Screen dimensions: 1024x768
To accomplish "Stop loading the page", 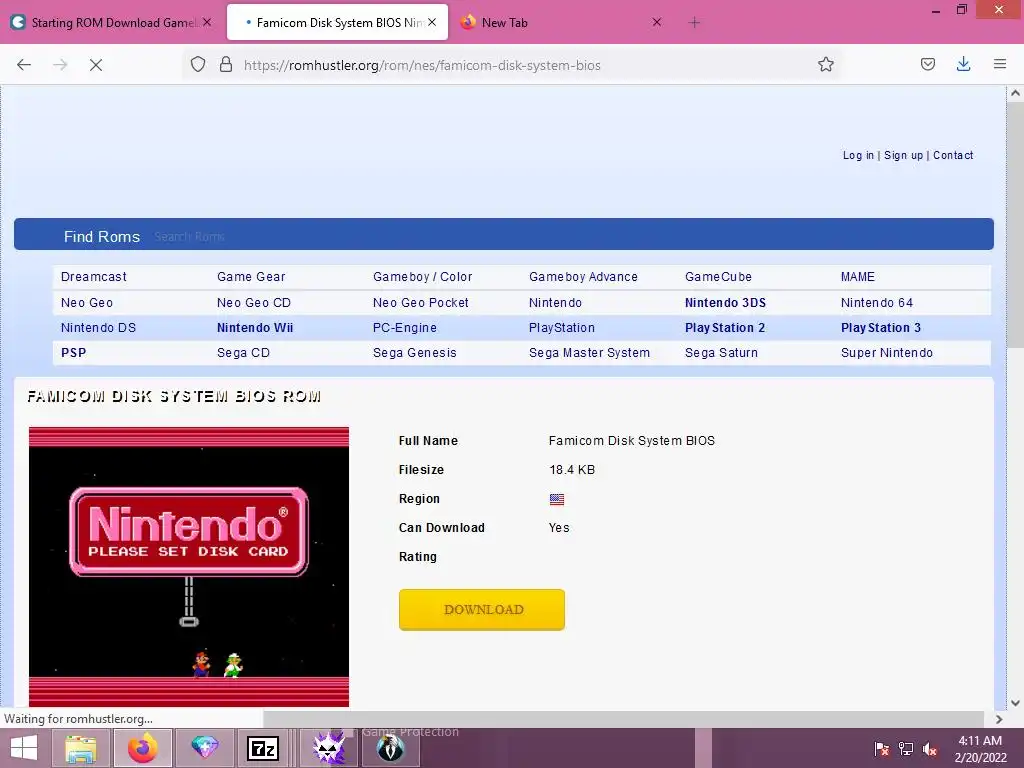I will click(96, 65).
